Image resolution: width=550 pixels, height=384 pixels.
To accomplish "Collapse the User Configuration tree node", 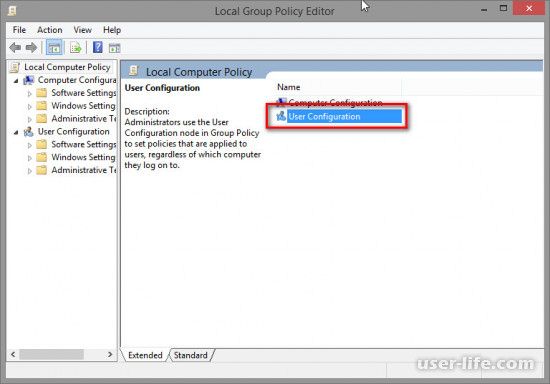I will 16,132.
